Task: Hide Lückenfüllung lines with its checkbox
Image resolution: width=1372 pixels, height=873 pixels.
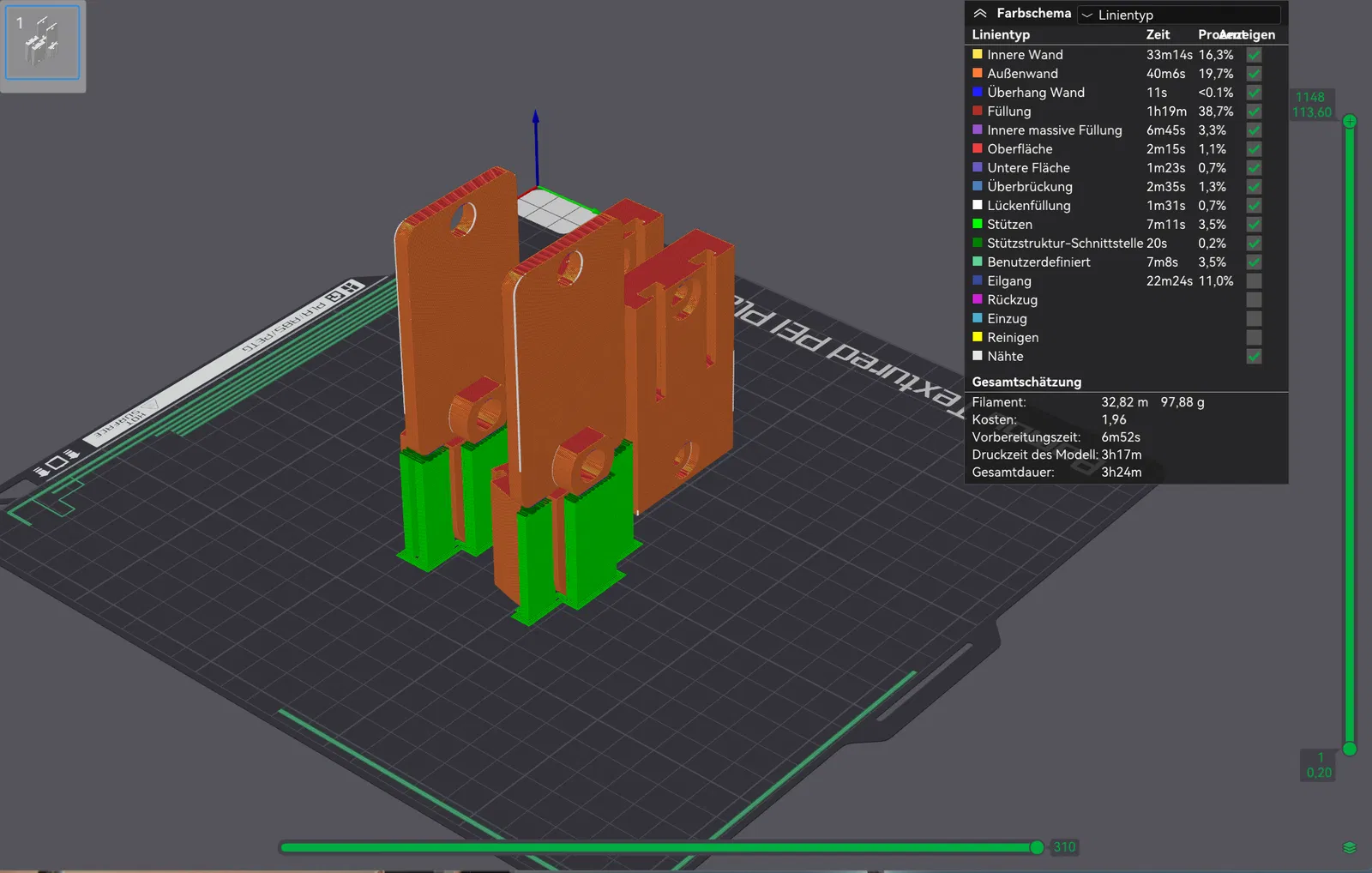Action: click(1254, 206)
